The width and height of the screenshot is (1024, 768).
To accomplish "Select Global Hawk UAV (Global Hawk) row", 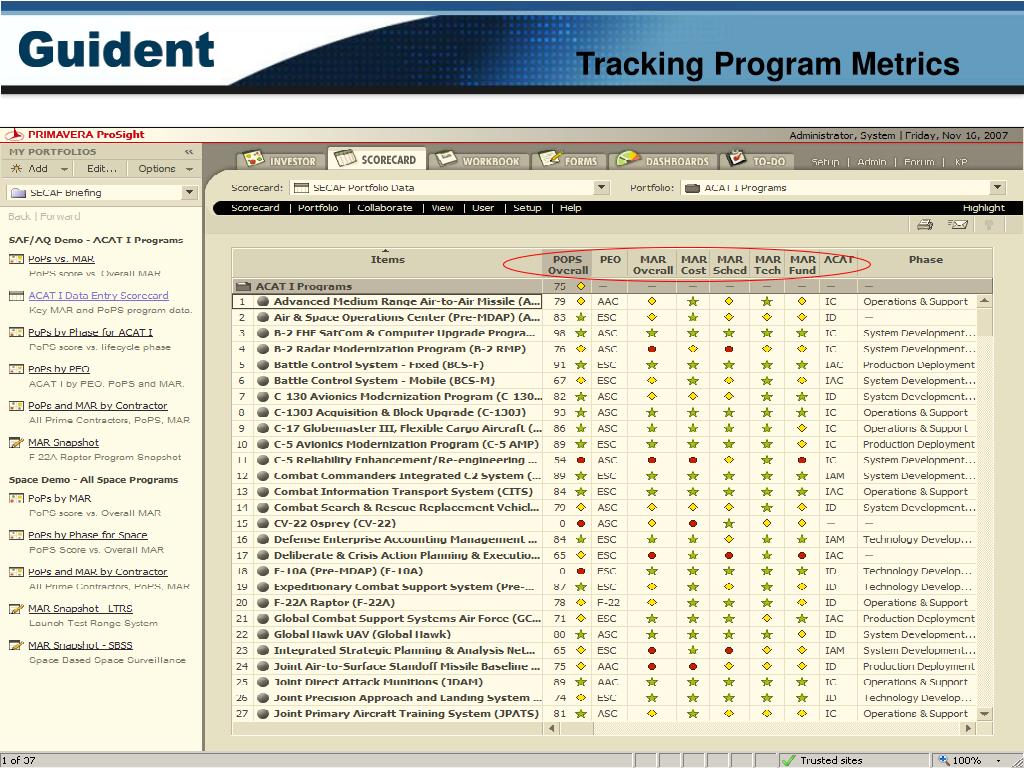I will pos(605,634).
